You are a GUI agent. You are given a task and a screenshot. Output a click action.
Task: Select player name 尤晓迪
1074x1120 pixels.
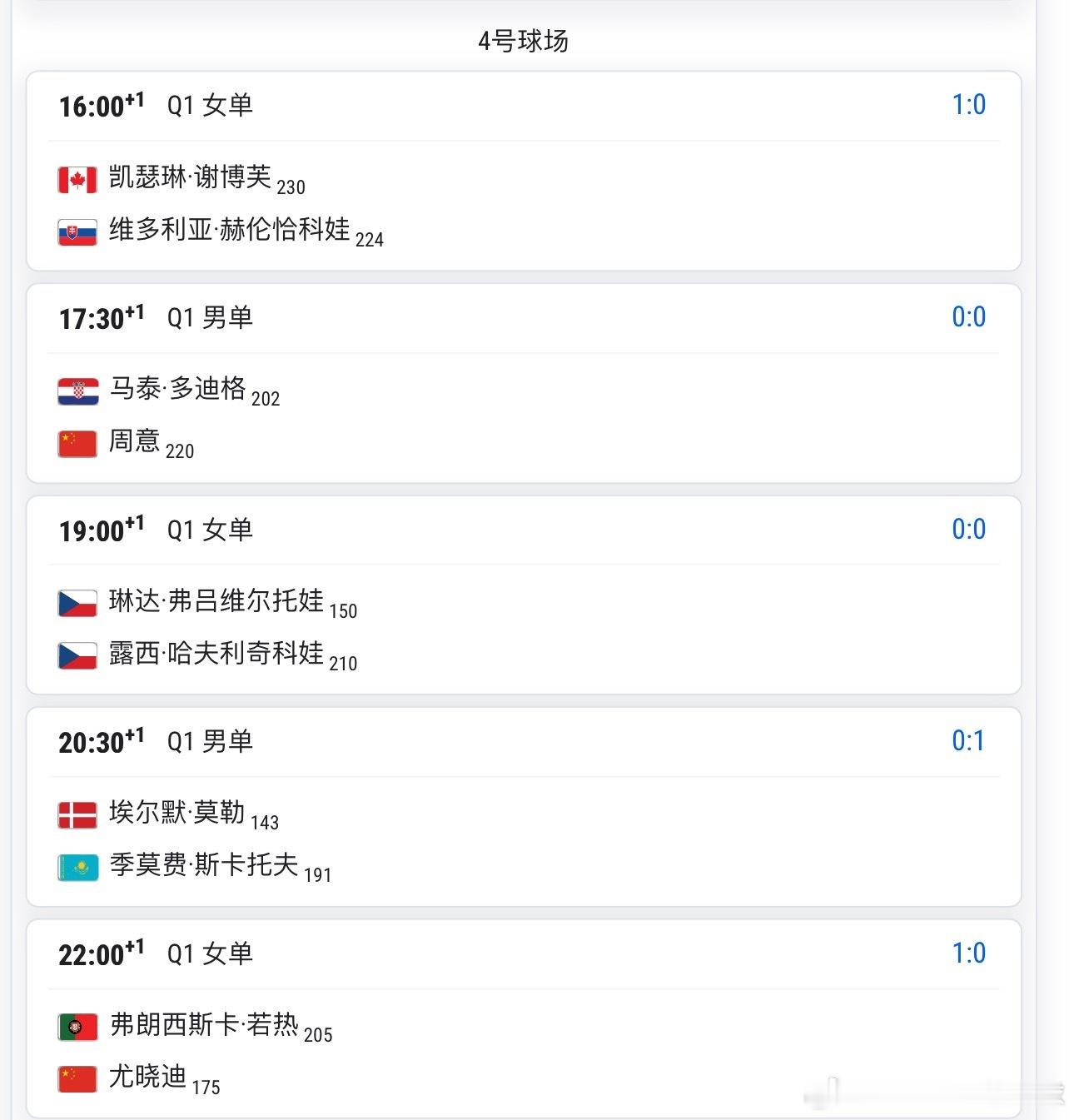(147, 1076)
